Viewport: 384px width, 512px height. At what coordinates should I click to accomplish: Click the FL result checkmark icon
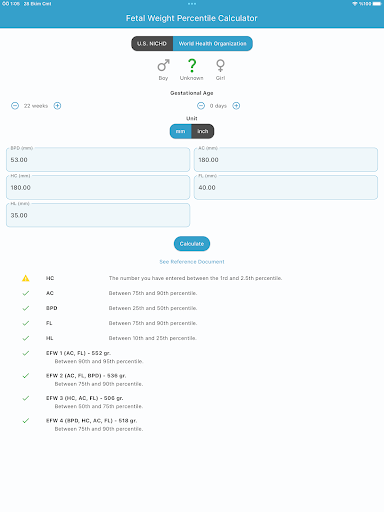point(26,323)
